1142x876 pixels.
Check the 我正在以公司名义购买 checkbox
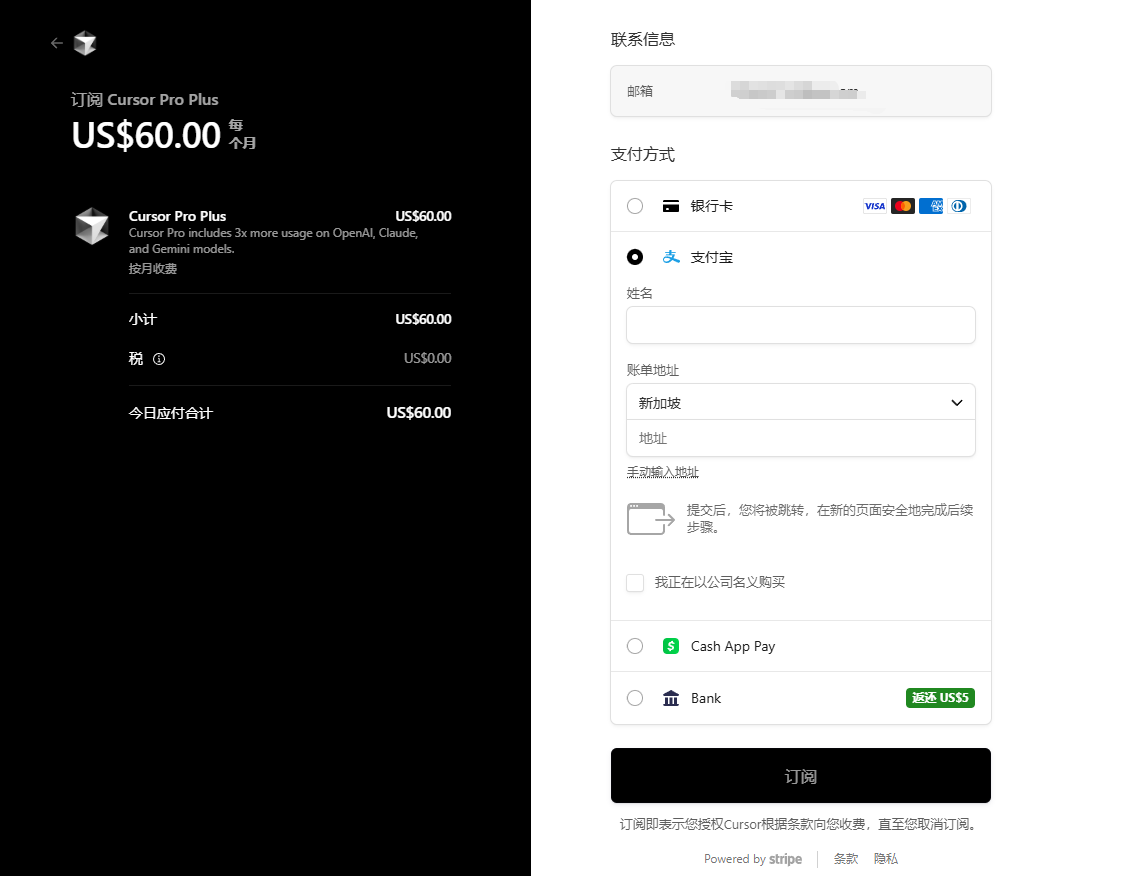tap(635, 583)
